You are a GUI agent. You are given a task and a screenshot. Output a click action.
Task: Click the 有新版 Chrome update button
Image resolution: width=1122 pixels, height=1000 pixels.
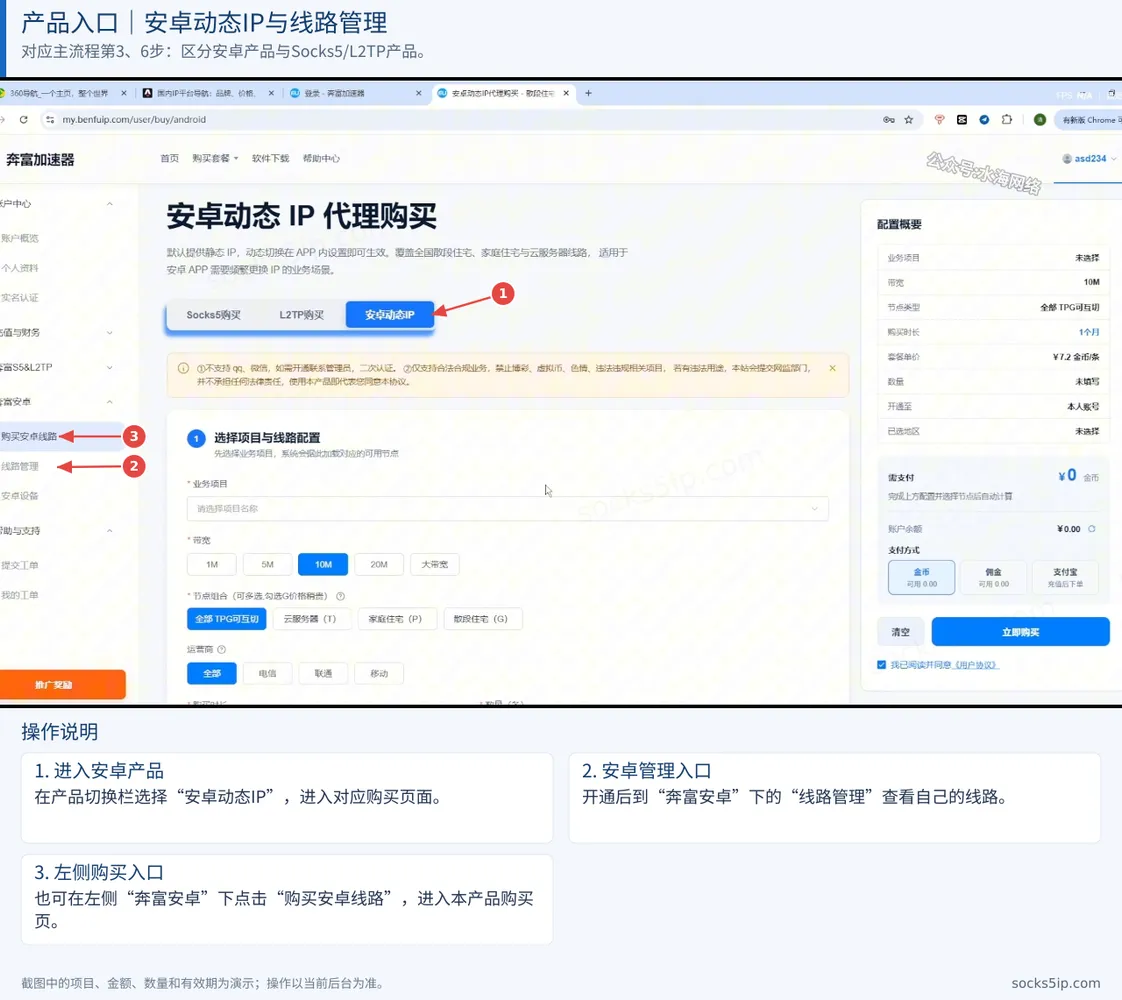point(1091,119)
